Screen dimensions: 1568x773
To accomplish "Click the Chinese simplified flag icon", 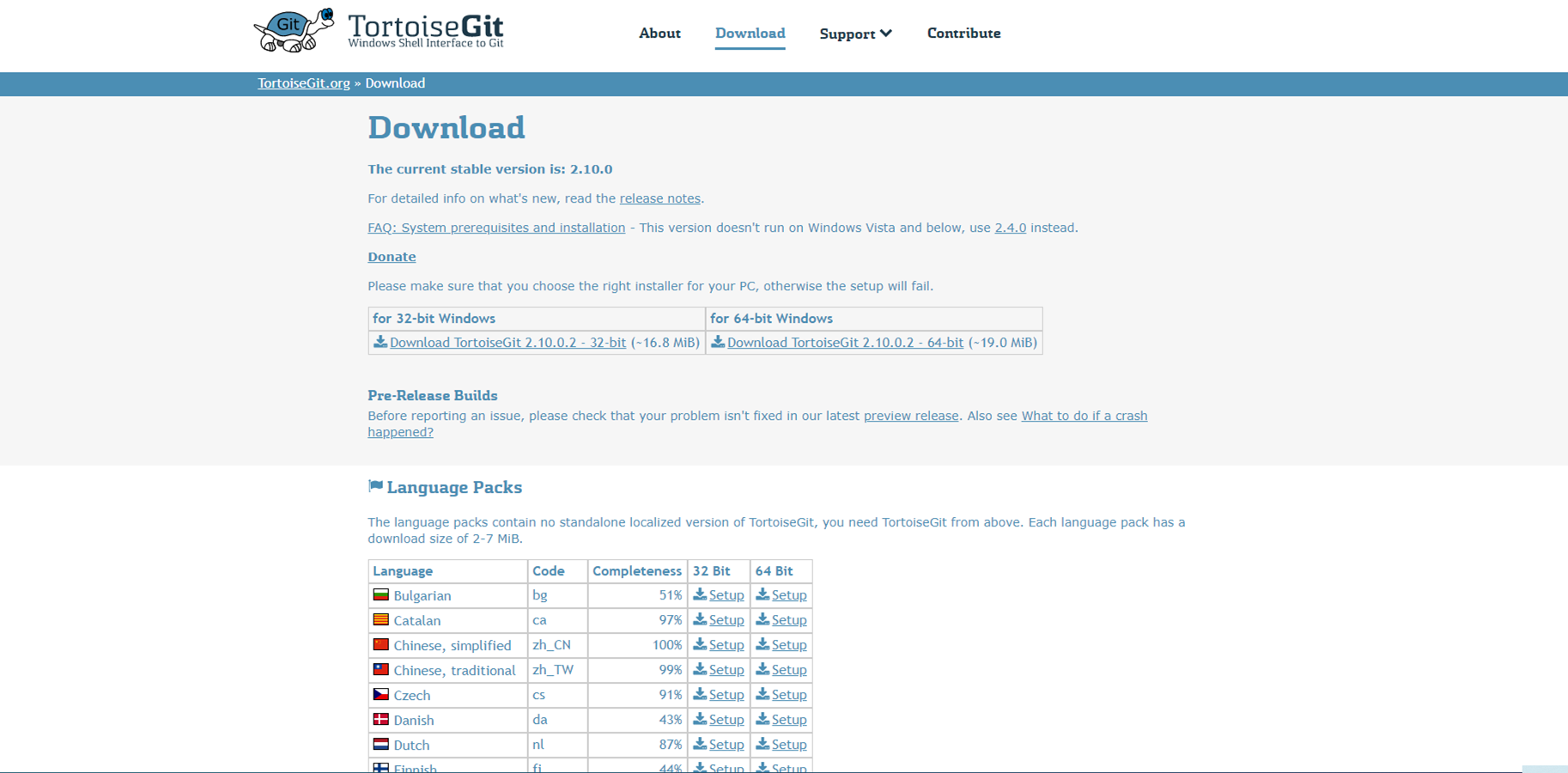I will [x=380, y=644].
